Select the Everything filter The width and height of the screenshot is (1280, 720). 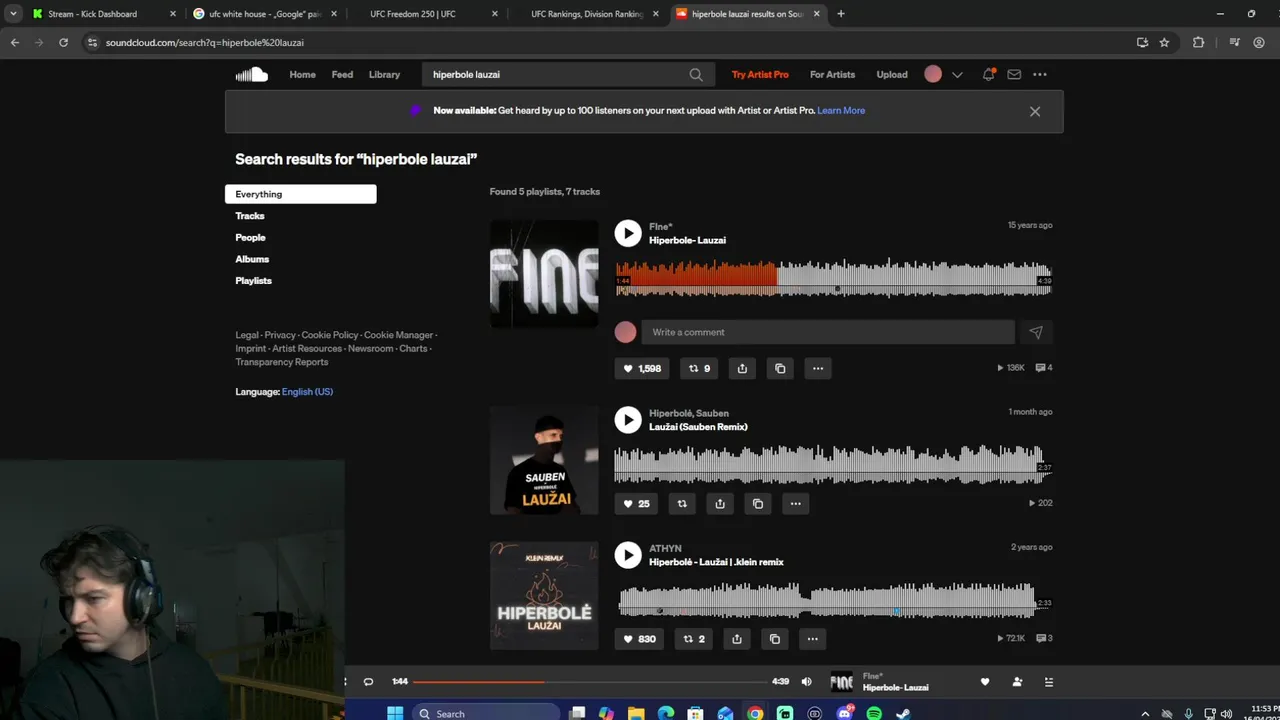(300, 194)
